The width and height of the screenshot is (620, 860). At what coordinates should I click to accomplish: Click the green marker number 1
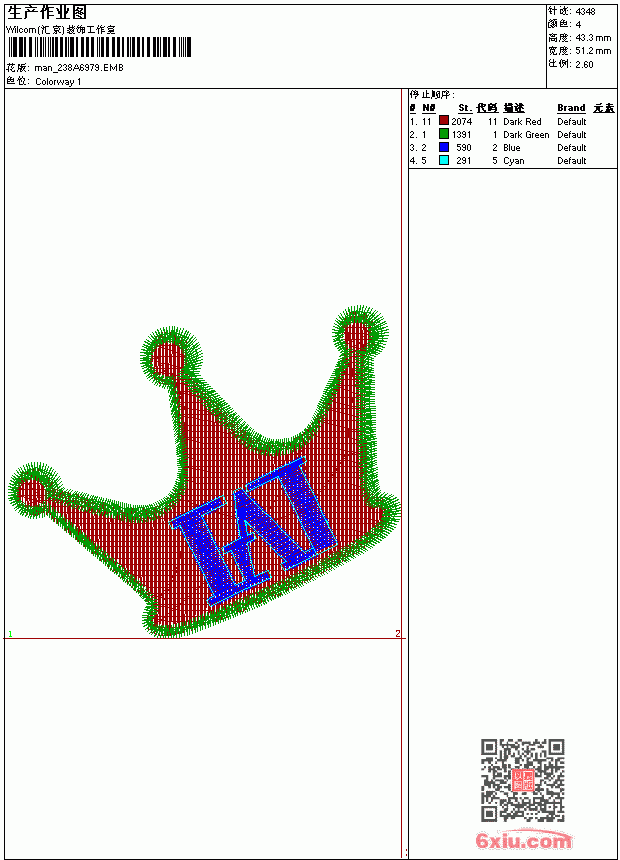pos(10,634)
